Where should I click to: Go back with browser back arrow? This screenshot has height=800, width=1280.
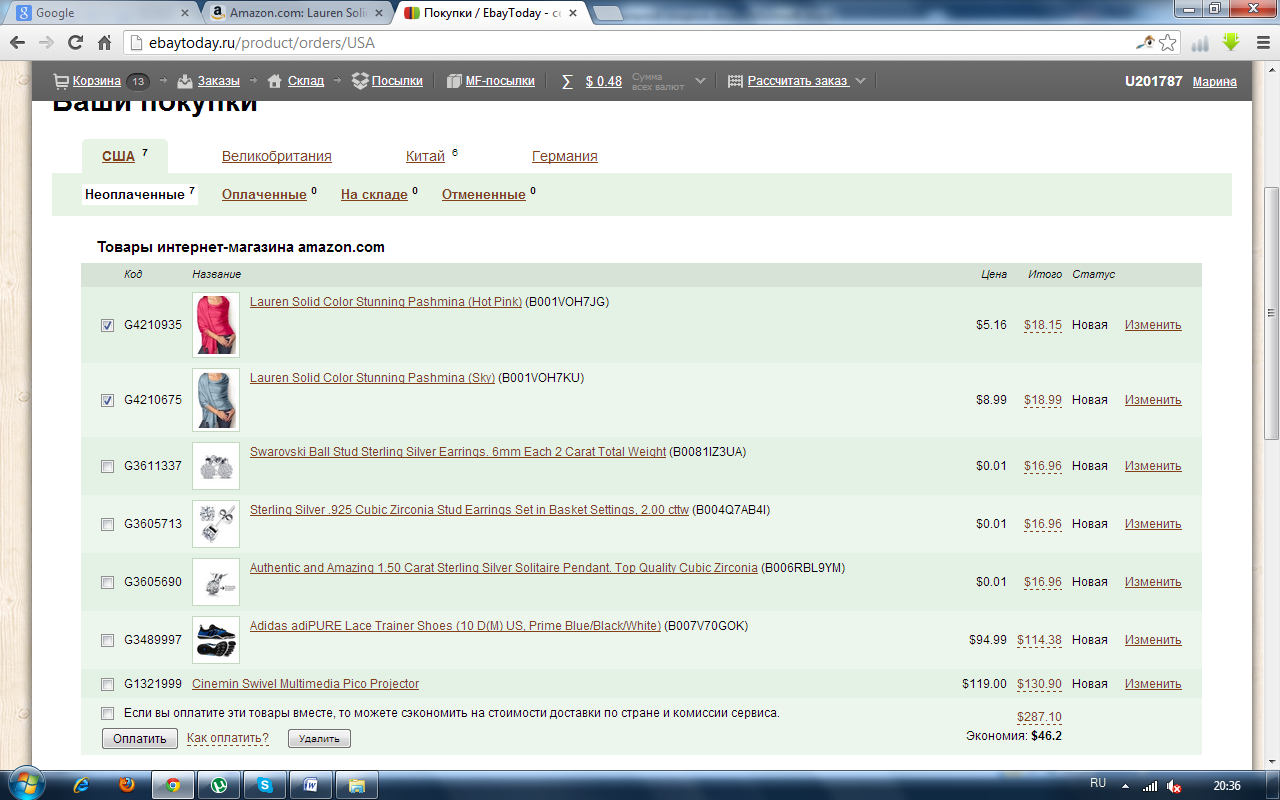(18, 43)
